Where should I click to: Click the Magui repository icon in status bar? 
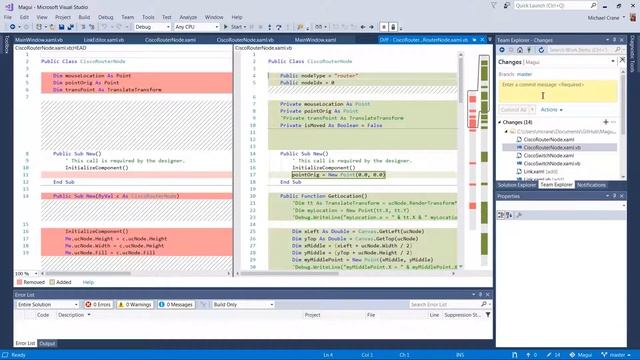coord(572,355)
